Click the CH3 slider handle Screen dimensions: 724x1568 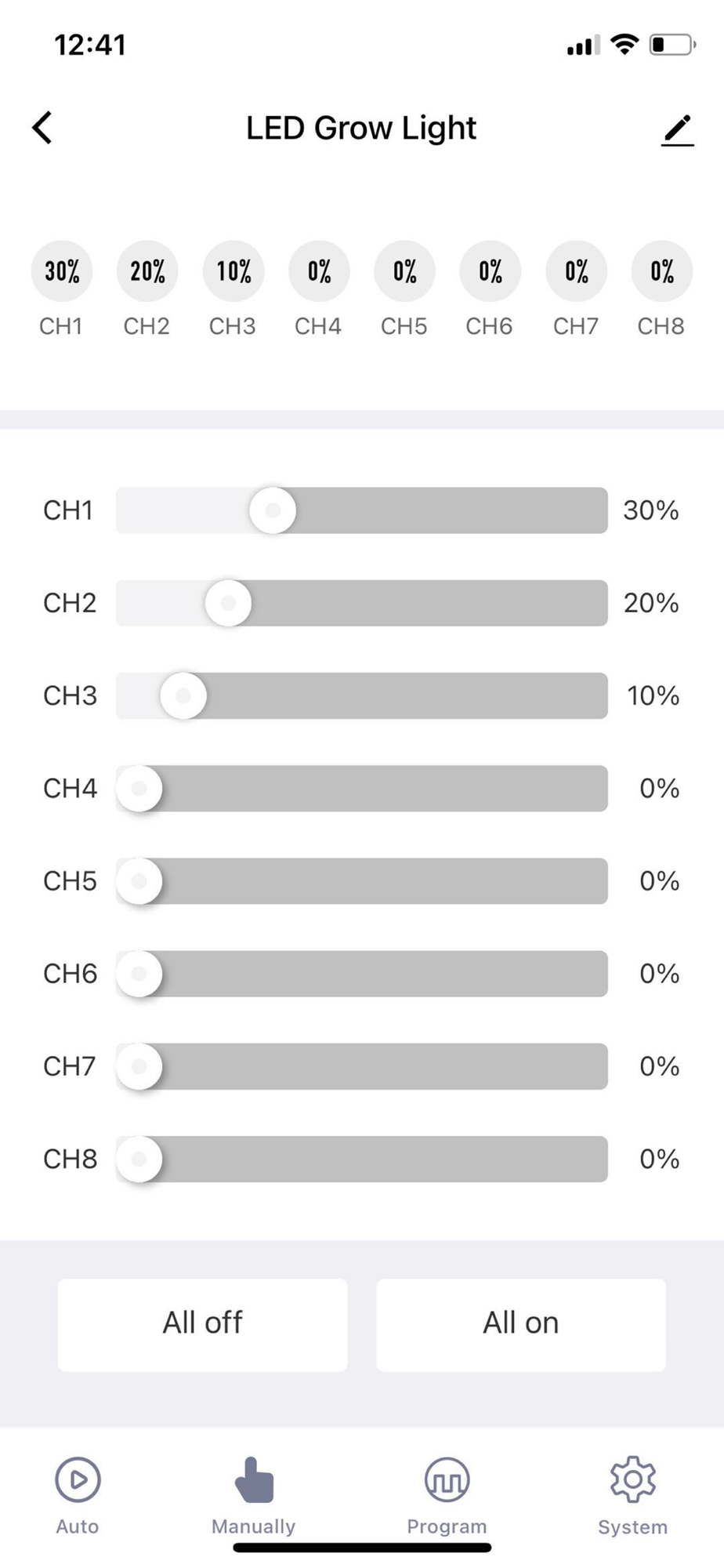[x=183, y=695]
